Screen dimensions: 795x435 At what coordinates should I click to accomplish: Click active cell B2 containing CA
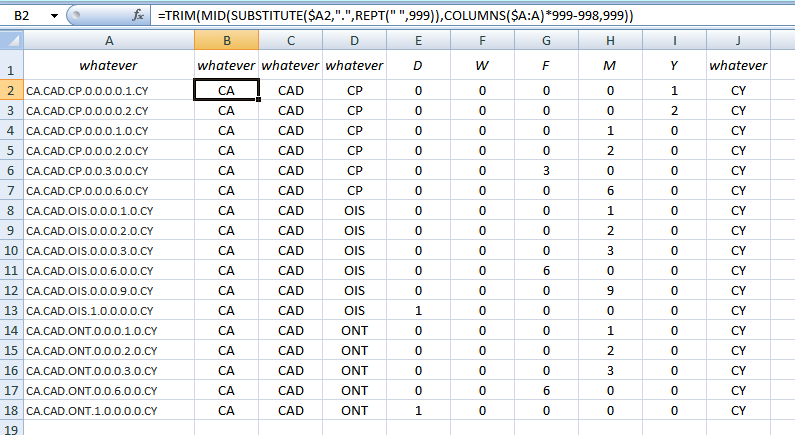pyautogui.click(x=227, y=90)
